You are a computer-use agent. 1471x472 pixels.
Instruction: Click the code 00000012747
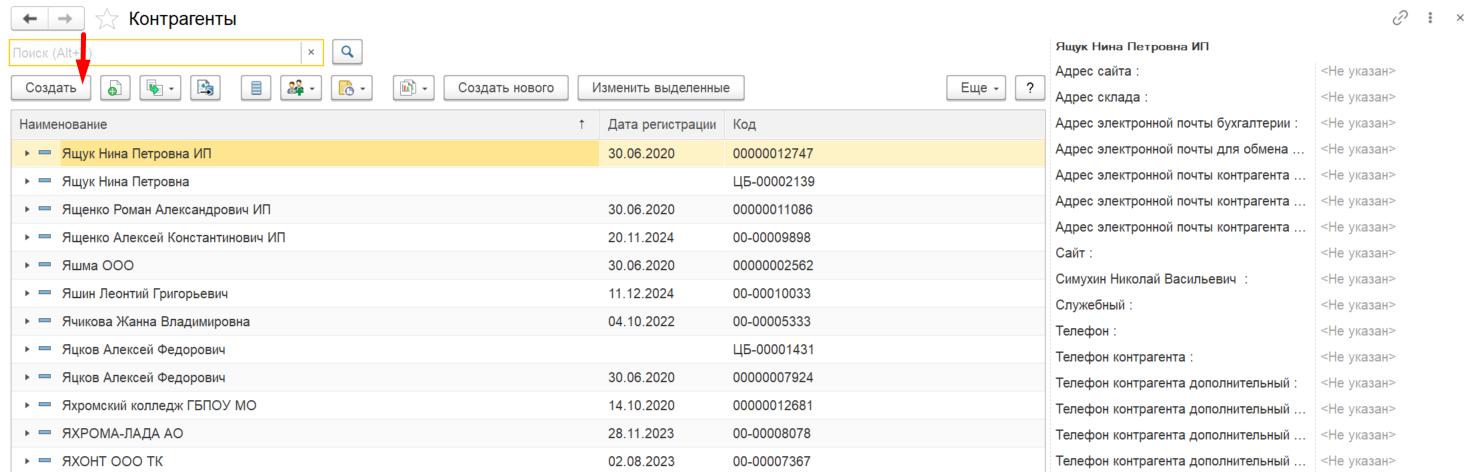tap(773, 154)
